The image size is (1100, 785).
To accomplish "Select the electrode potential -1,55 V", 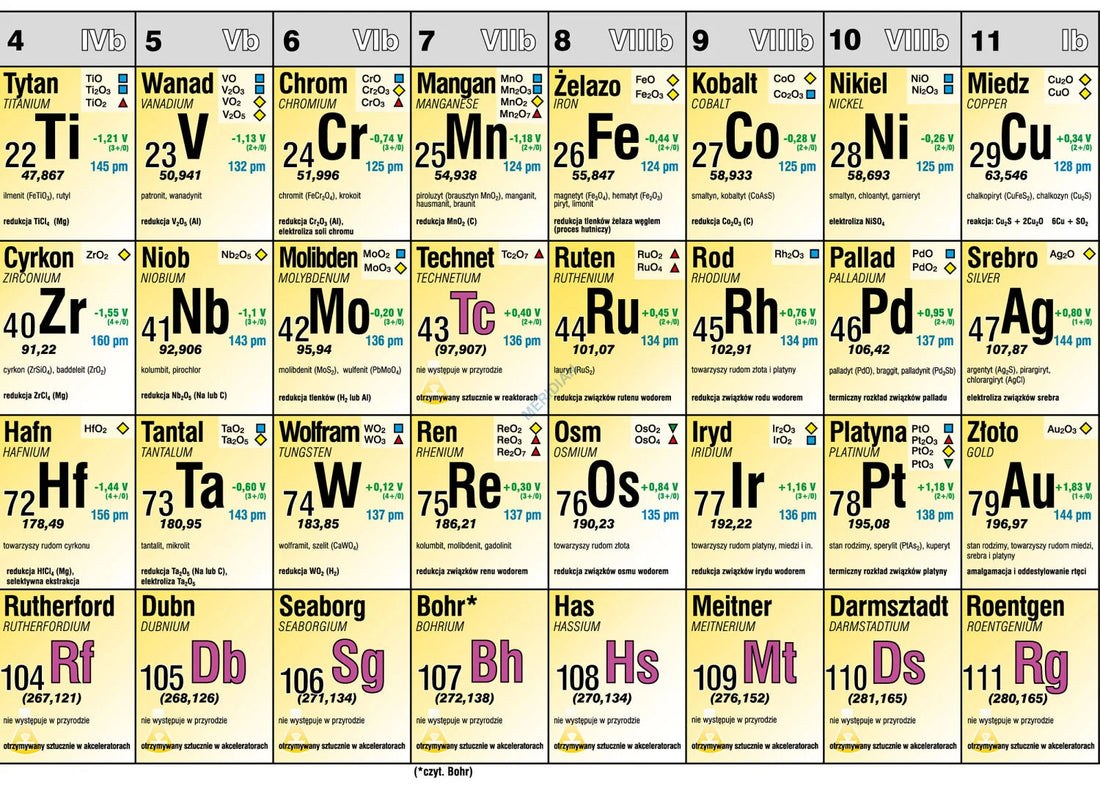I will tap(111, 313).
